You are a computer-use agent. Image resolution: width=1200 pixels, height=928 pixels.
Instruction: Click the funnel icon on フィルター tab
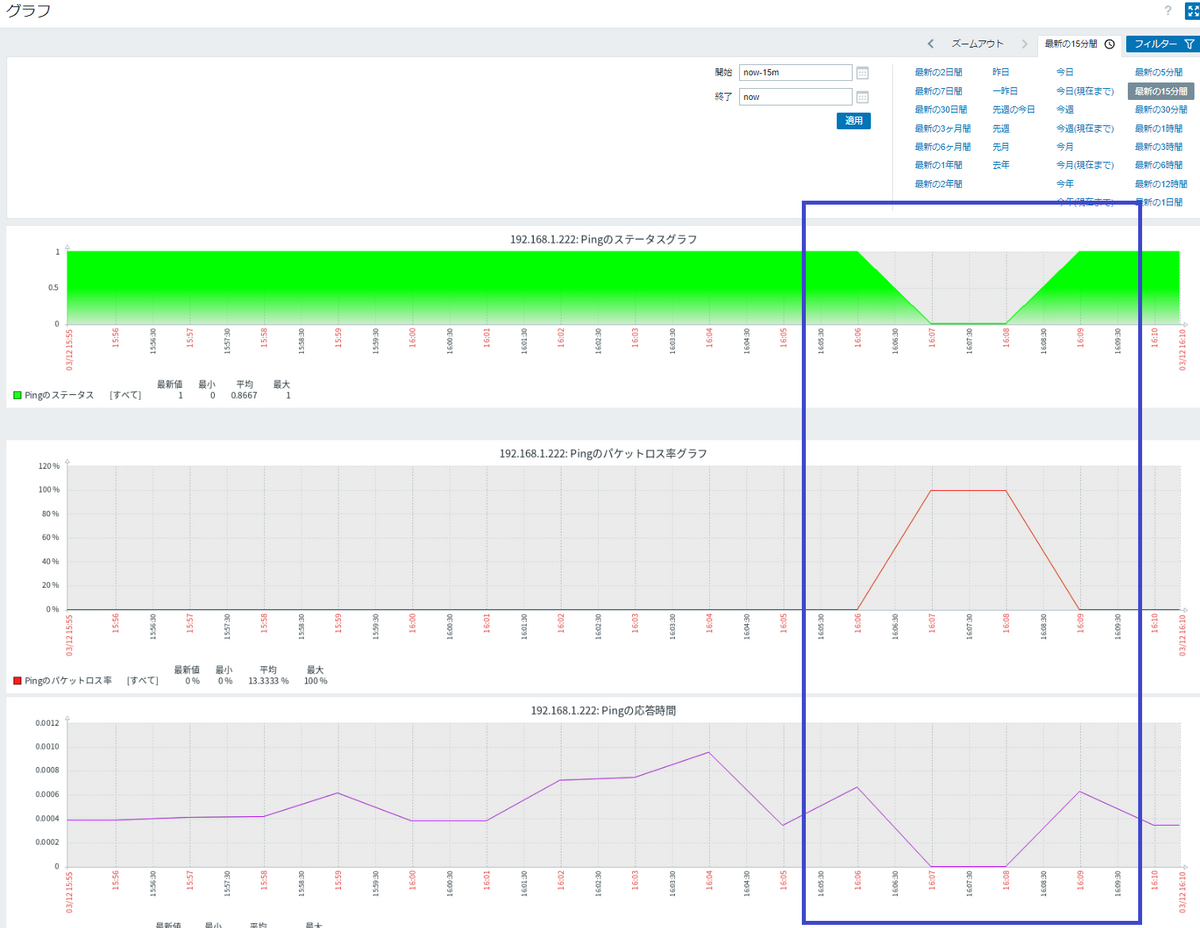coord(1188,44)
